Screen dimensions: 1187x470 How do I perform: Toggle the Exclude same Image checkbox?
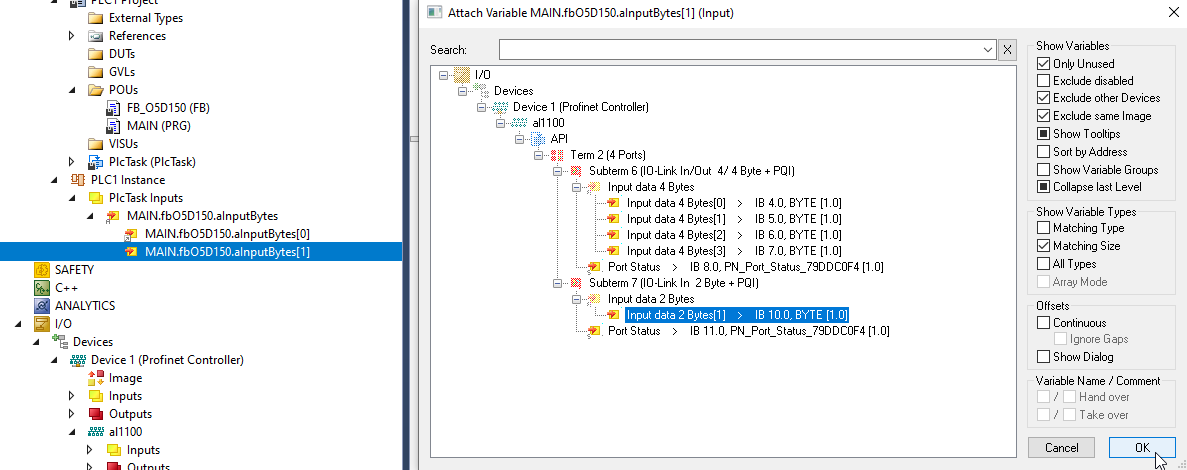(1044, 116)
